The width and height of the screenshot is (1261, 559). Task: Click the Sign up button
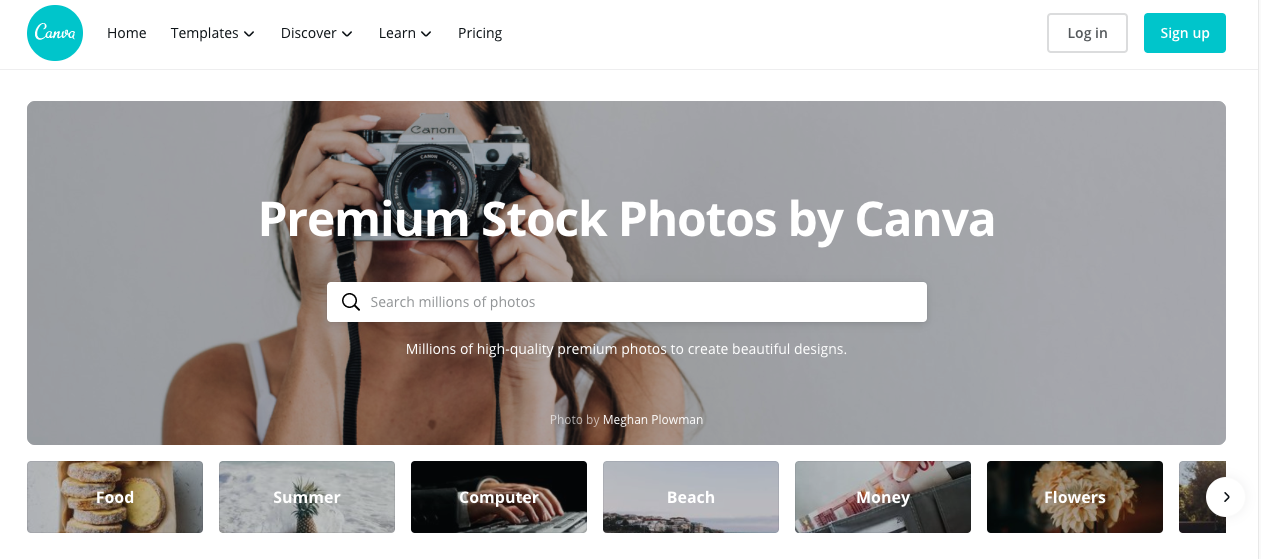click(x=1185, y=33)
